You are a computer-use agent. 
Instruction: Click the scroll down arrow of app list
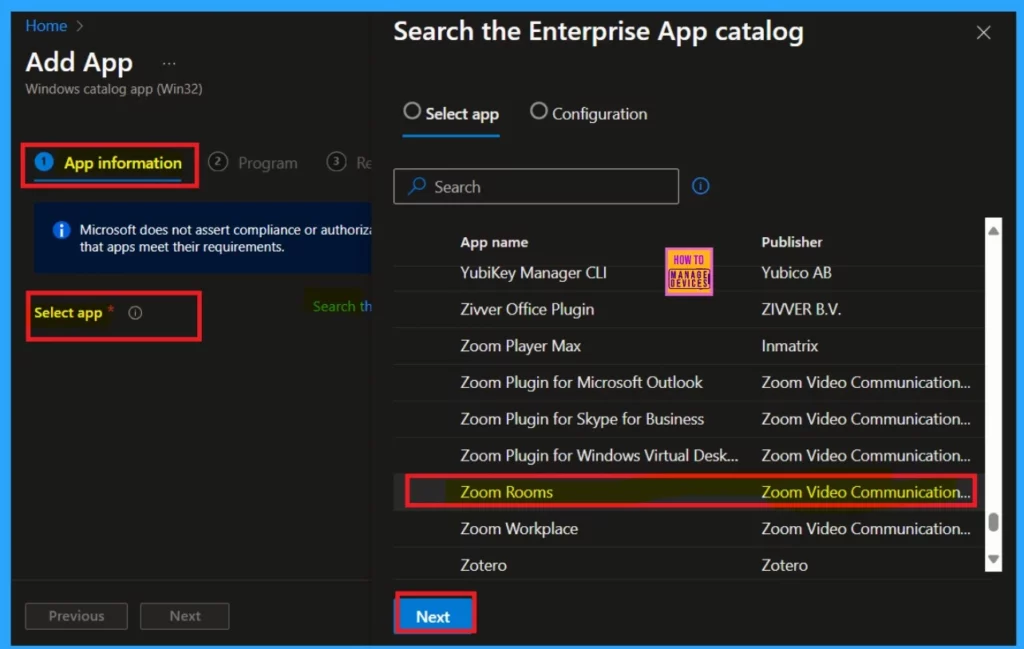(993, 559)
